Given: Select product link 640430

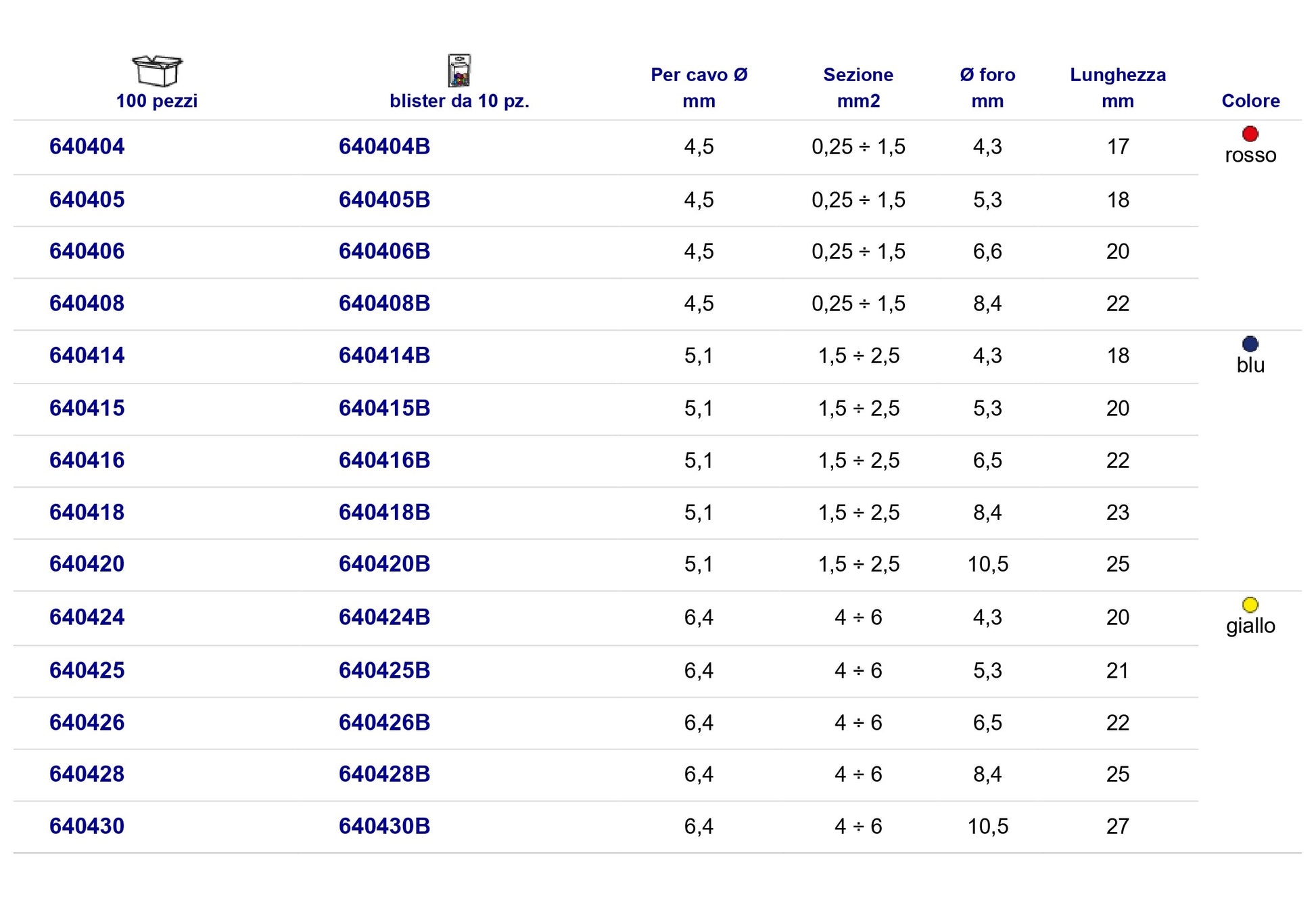Looking at the screenshot, I should (87, 827).
